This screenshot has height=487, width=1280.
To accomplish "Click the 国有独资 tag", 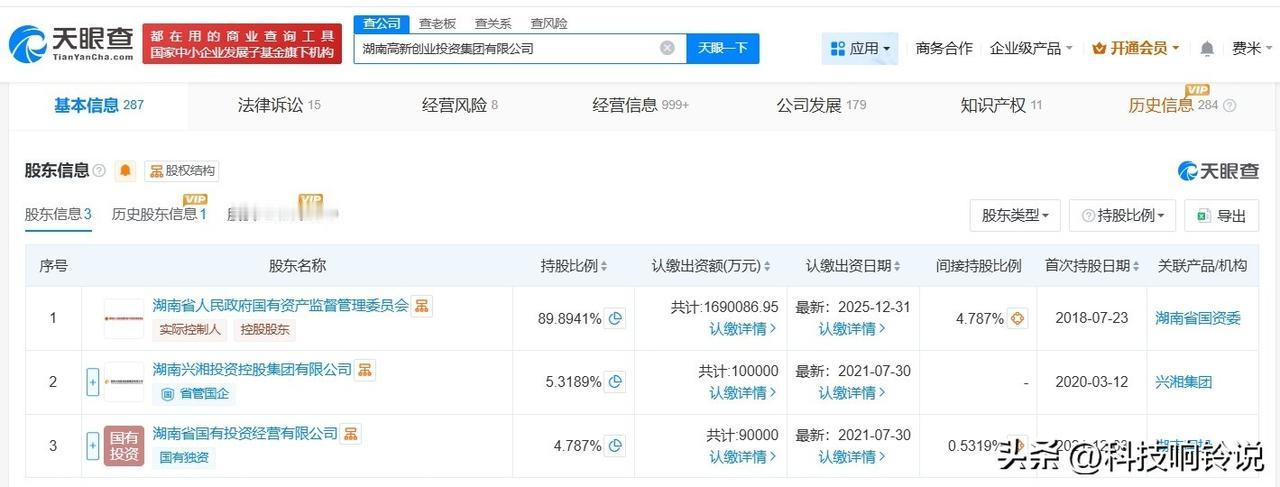I will click(x=184, y=458).
